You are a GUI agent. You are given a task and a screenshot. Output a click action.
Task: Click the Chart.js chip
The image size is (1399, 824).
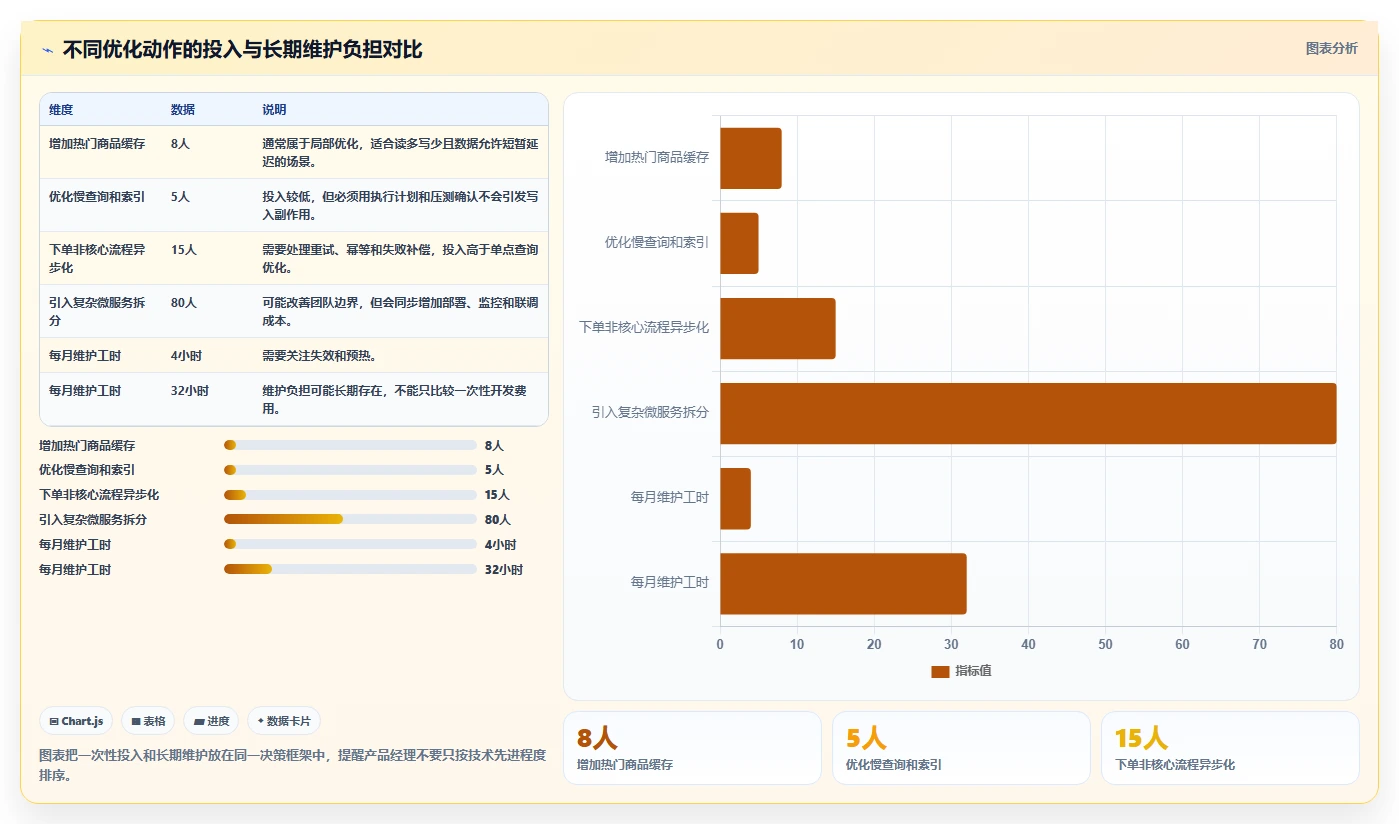pyautogui.click(x=76, y=721)
